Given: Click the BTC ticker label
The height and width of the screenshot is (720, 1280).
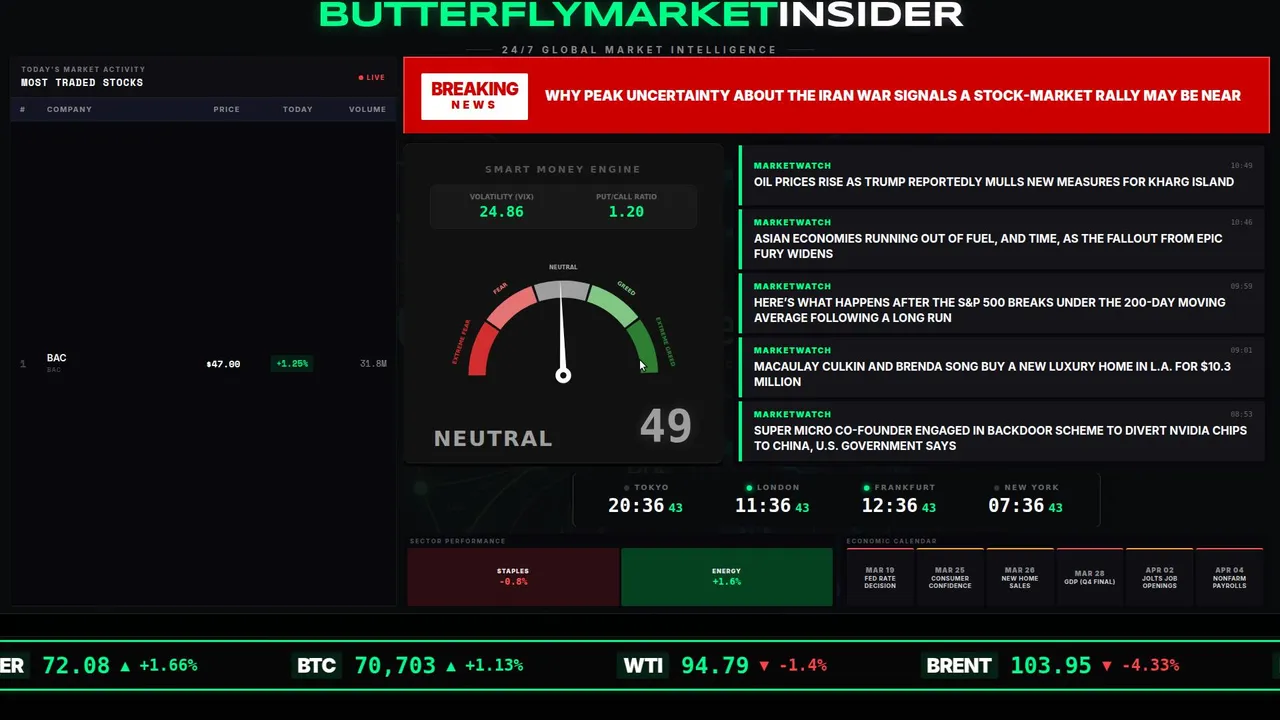Looking at the screenshot, I should pyautogui.click(x=316, y=665).
